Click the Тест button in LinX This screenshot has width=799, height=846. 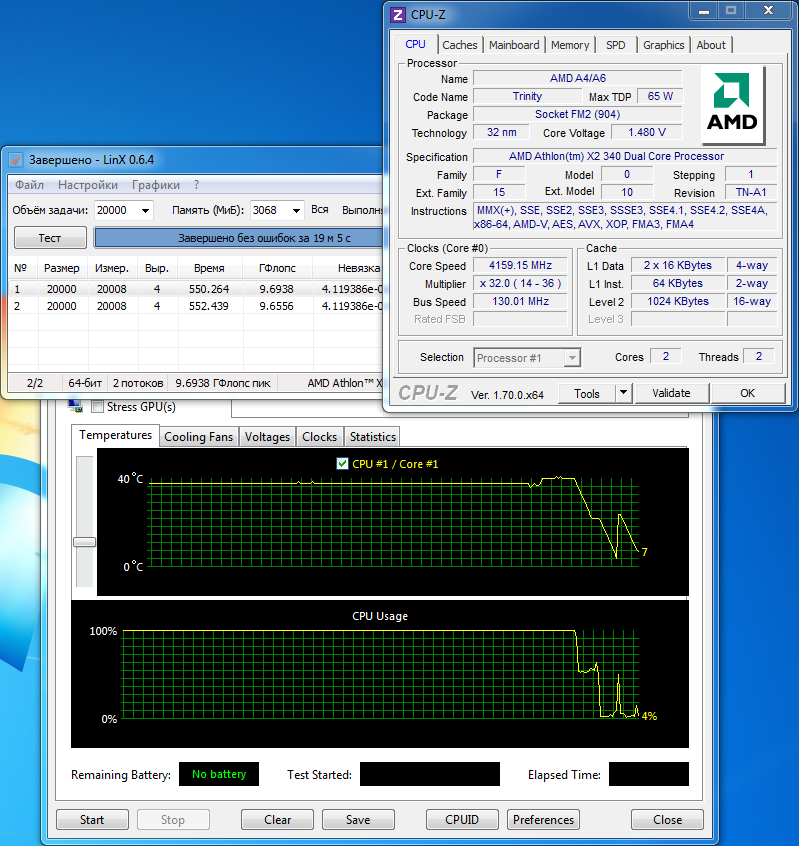tap(50, 238)
